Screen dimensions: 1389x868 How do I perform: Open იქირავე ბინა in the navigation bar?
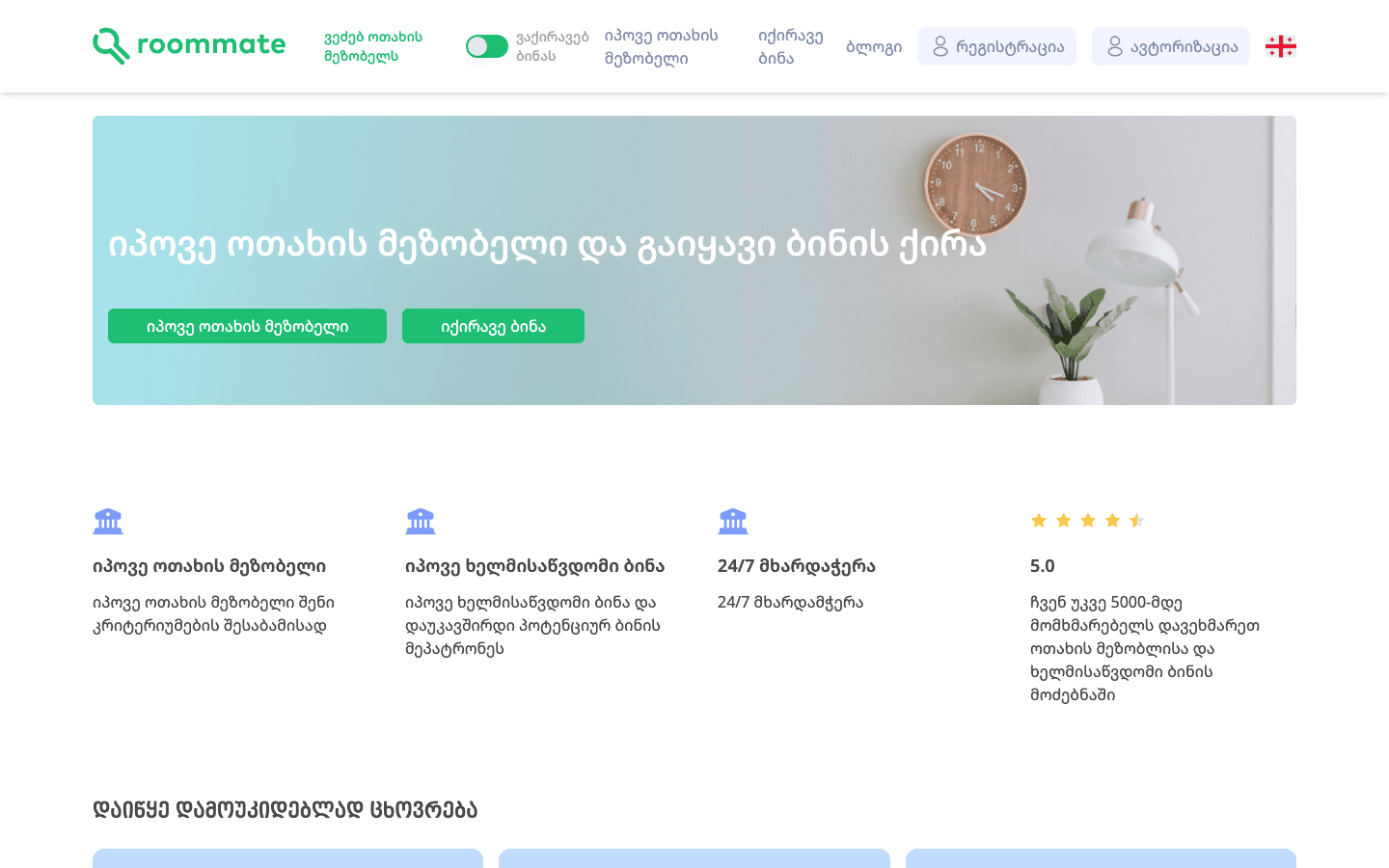(790, 46)
